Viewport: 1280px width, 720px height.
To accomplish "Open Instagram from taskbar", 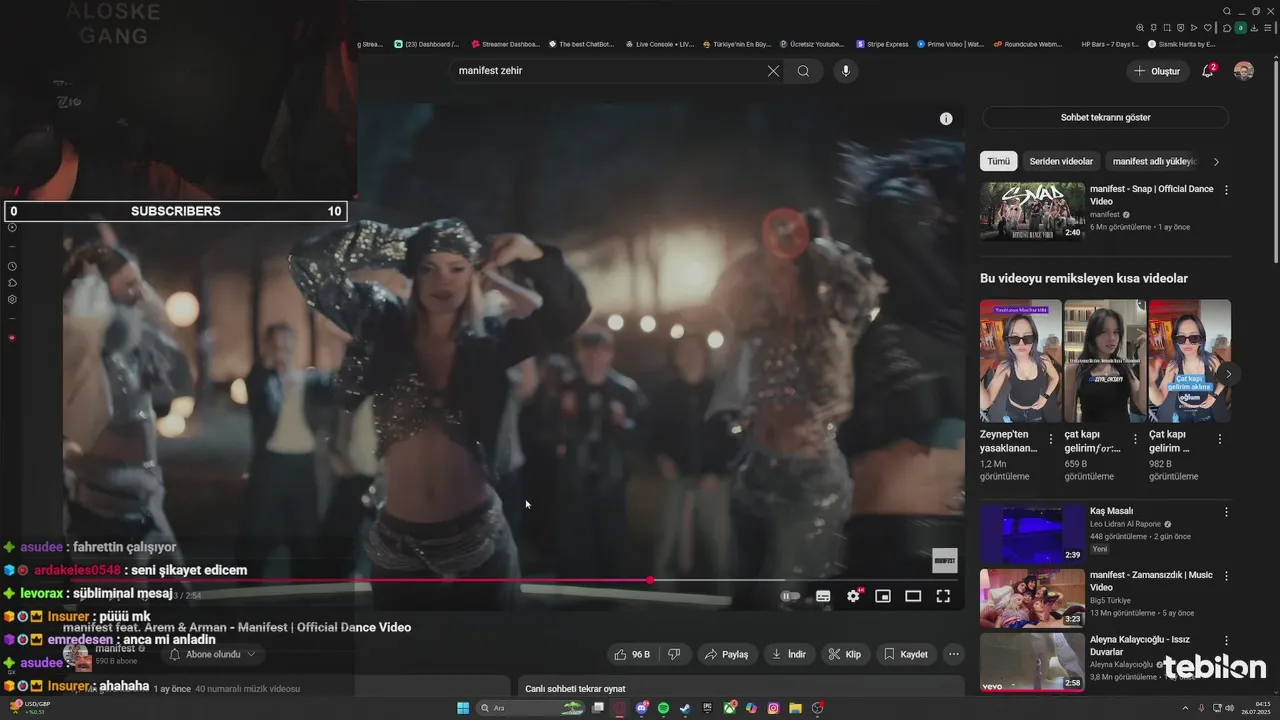I will [773, 708].
